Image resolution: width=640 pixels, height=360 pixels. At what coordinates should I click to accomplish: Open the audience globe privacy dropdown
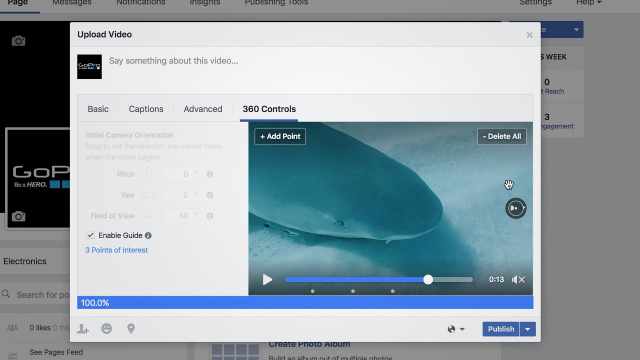[x=456, y=329]
